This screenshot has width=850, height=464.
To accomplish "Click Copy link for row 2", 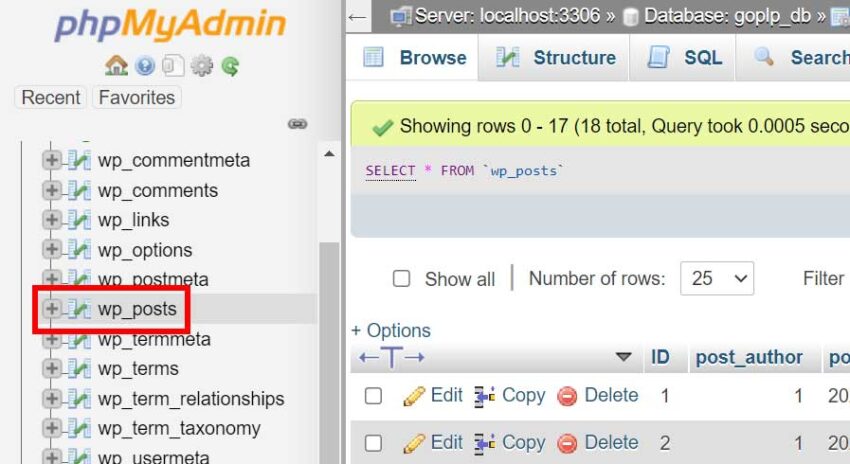I will [524, 443].
